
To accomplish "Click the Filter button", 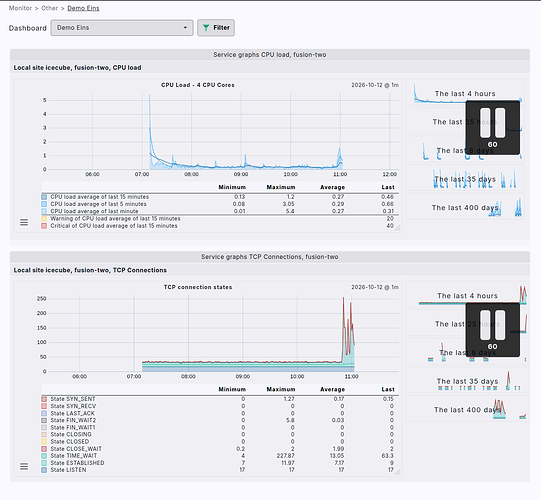I will click(216, 28).
